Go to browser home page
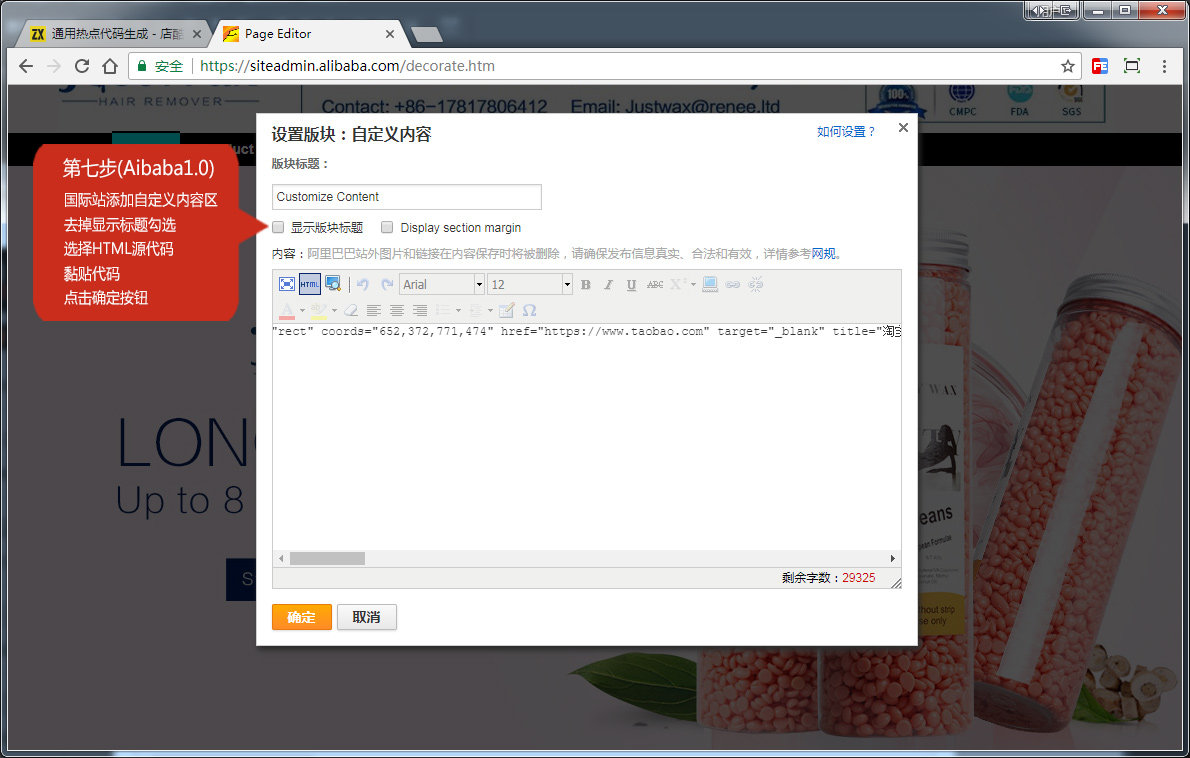Image resolution: width=1190 pixels, height=758 pixels. (110, 66)
